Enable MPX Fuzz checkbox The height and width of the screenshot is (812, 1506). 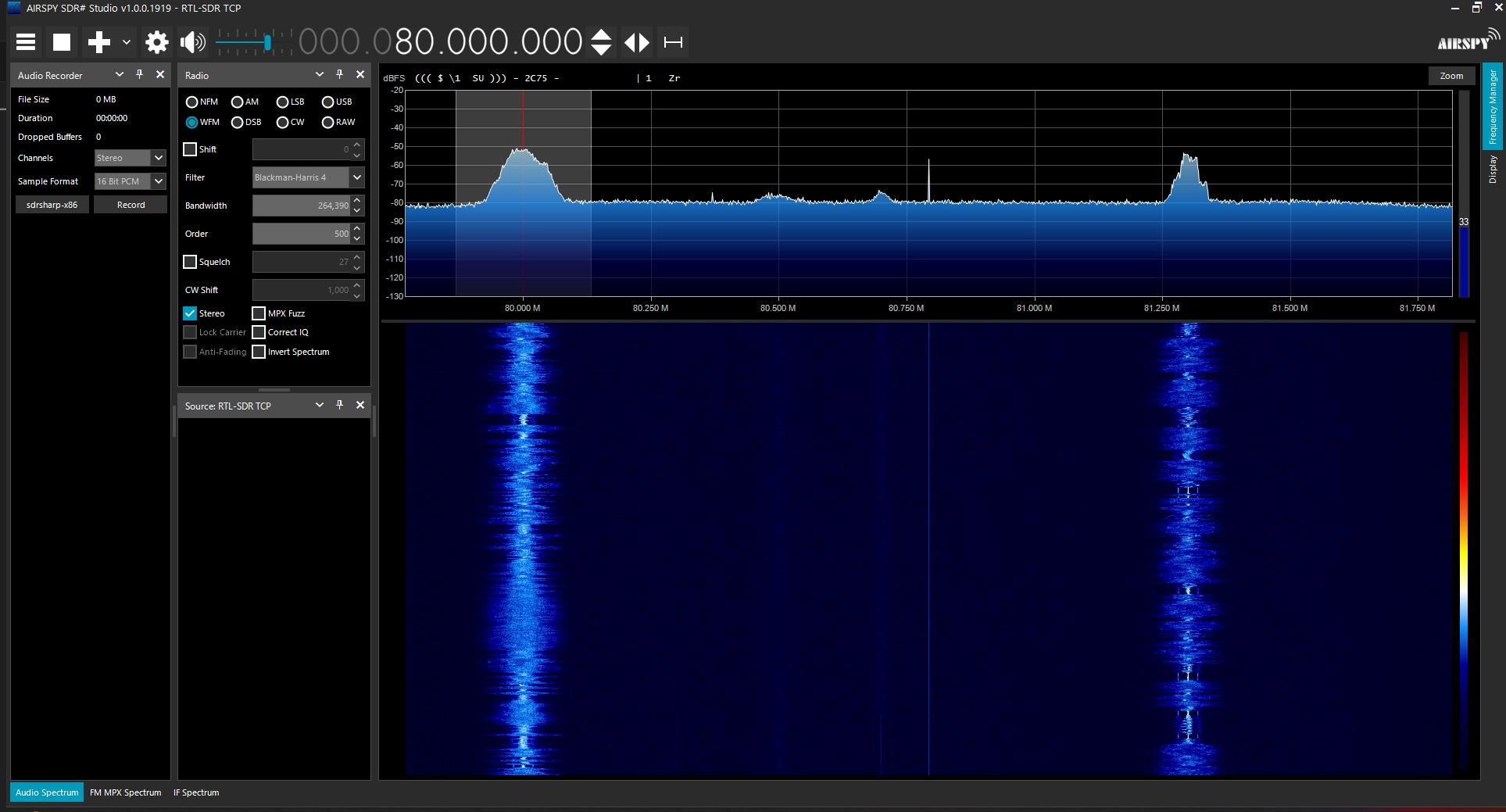coord(259,313)
